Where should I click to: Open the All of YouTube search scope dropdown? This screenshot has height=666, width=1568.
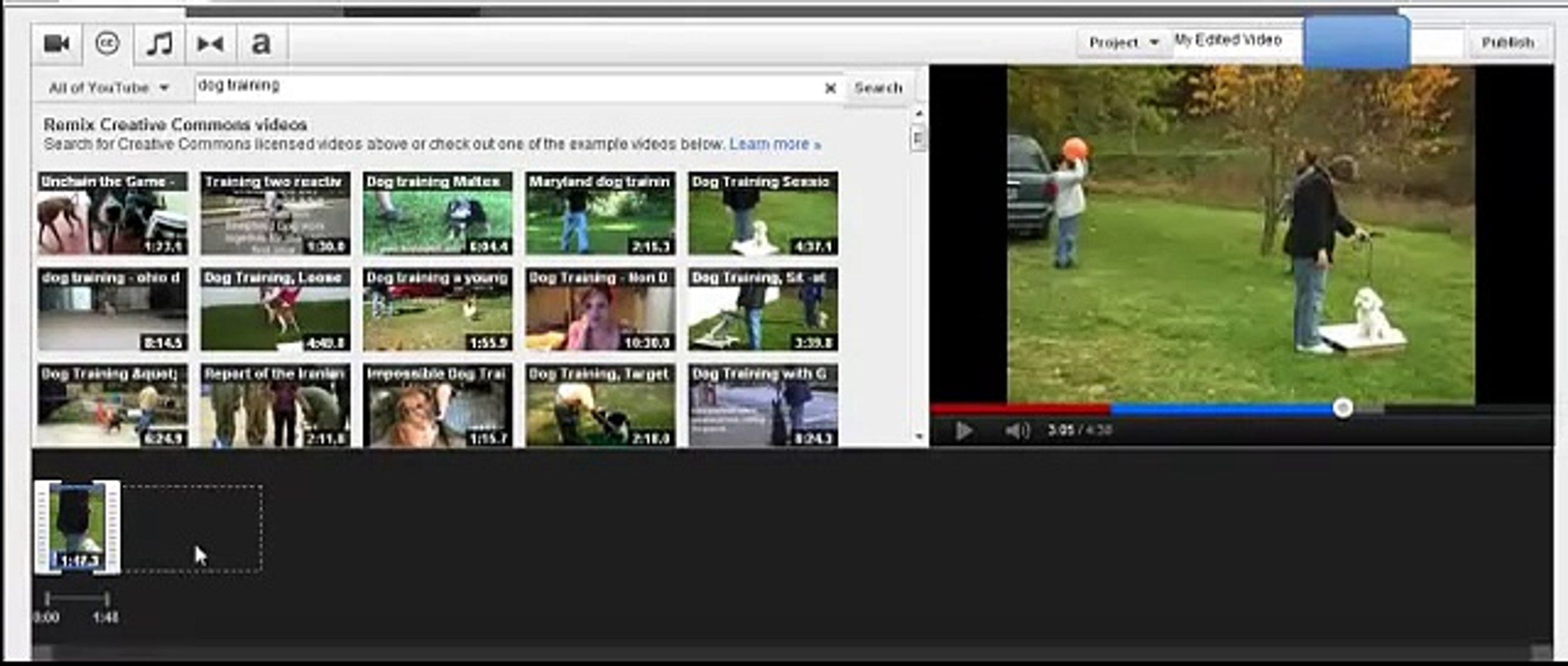pyautogui.click(x=108, y=87)
